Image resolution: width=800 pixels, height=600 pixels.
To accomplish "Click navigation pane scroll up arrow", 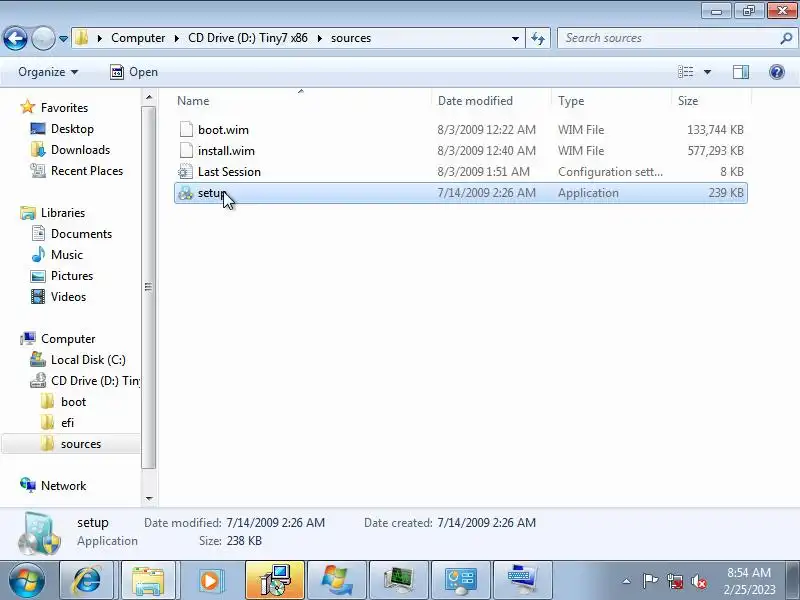I will tap(148, 97).
